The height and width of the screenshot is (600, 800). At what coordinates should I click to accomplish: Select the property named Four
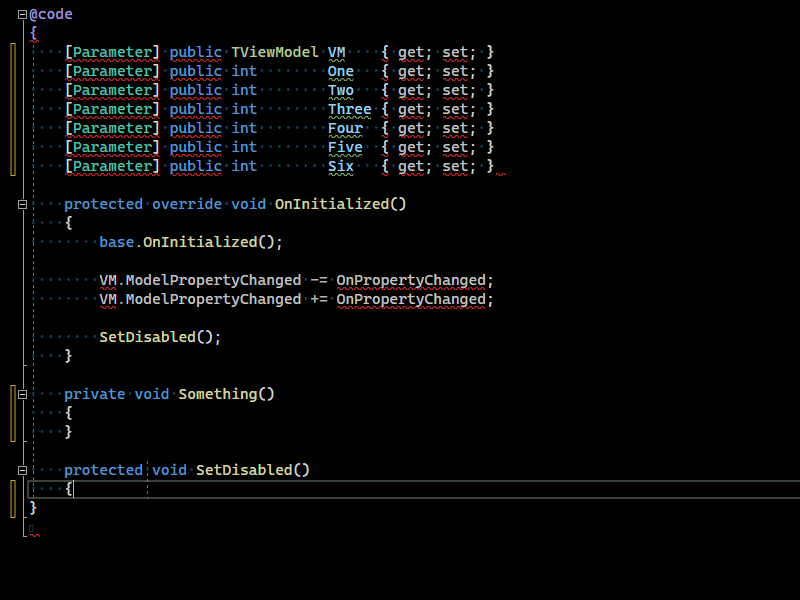click(x=345, y=128)
